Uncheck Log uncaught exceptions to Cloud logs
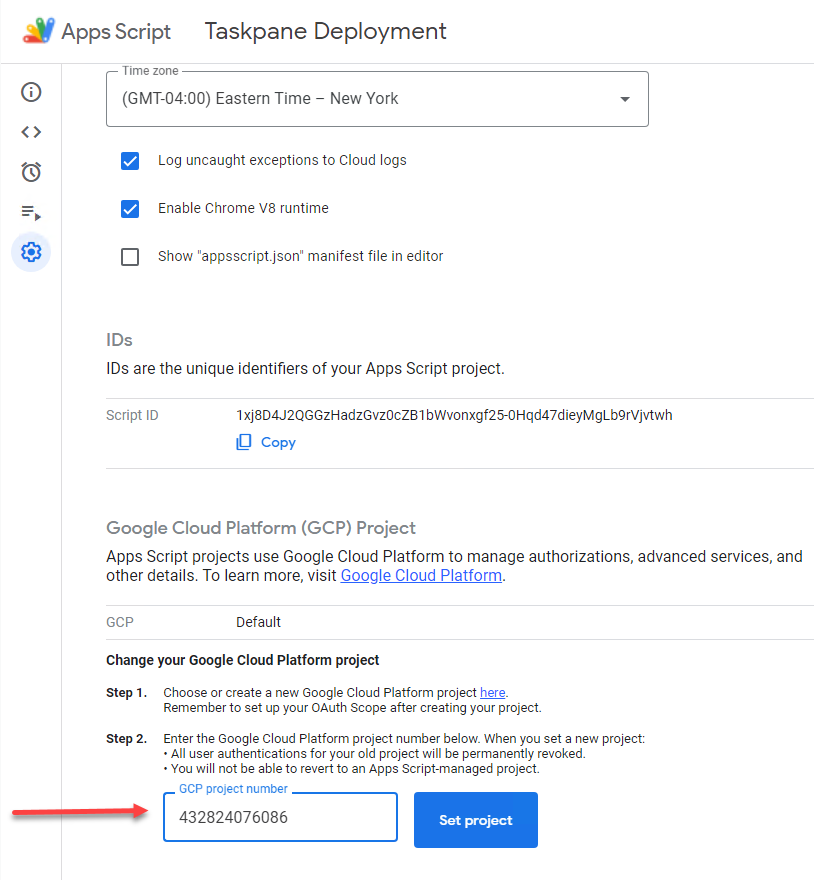 click(x=130, y=161)
